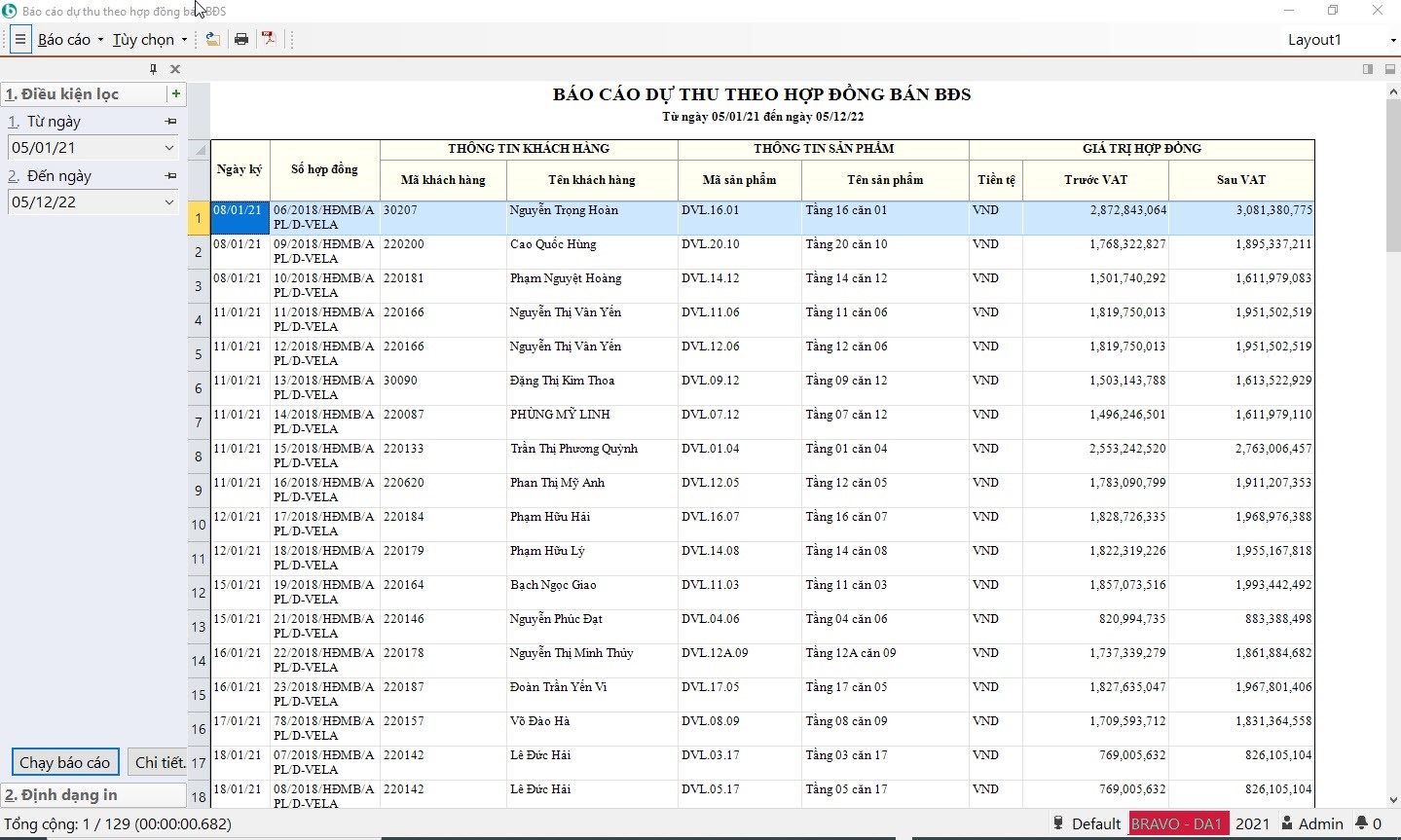This screenshot has width=1401, height=840.
Task: Select customer Phạm Nguyệt Hoàng cell
Action: (x=592, y=286)
